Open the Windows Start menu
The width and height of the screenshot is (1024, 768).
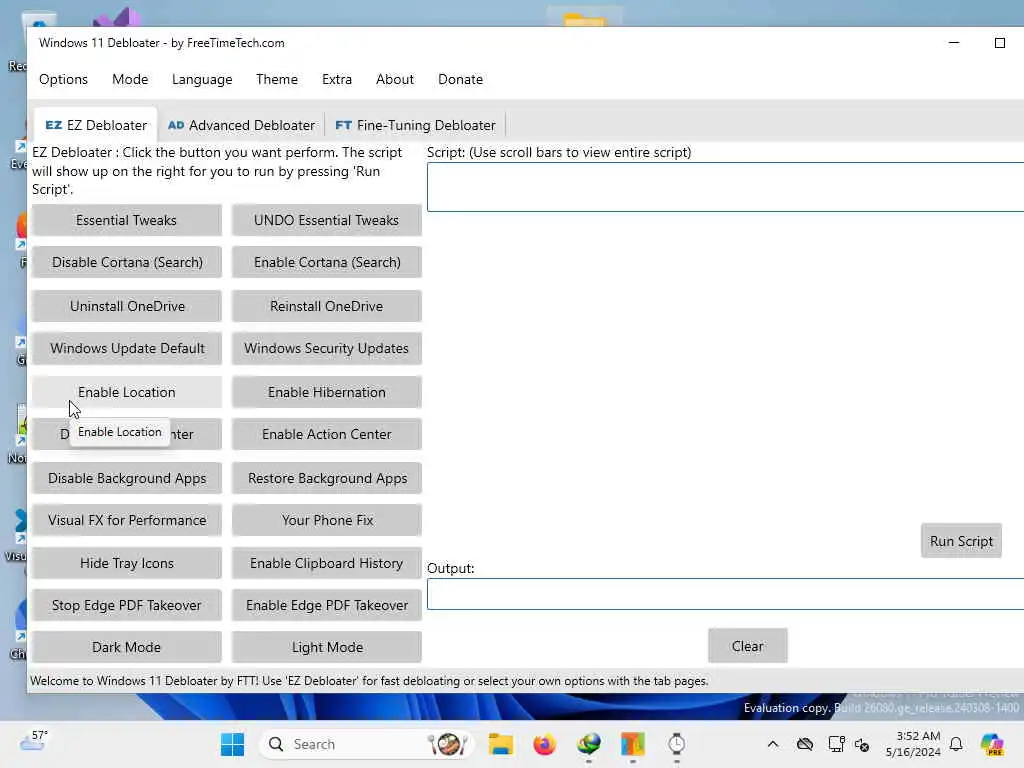click(232, 744)
